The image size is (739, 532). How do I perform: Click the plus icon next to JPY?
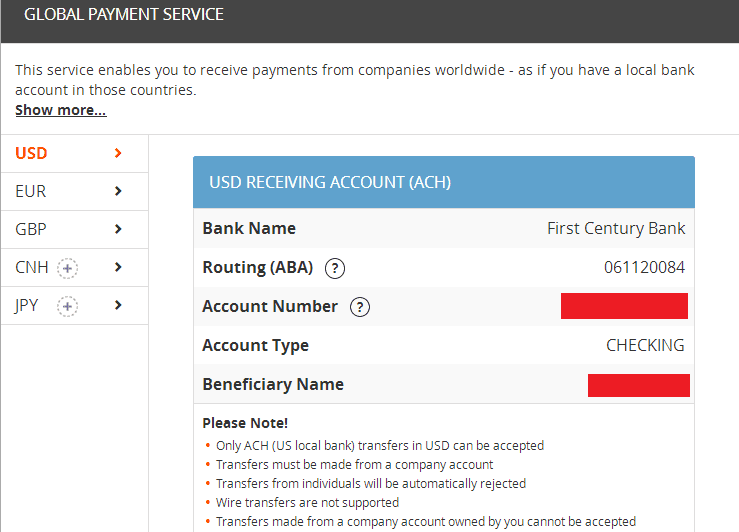pos(67,306)
